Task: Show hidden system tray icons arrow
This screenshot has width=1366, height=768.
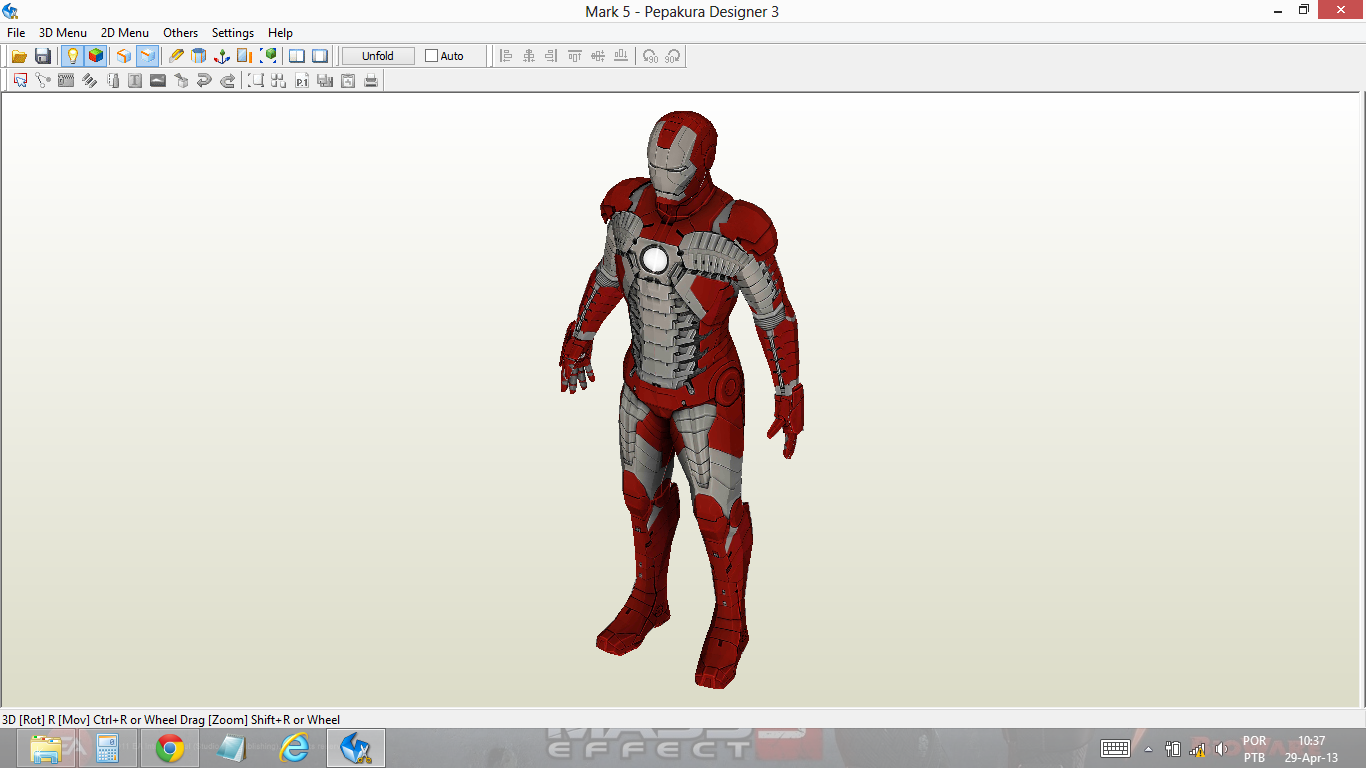Action: tap(1148, 749)
